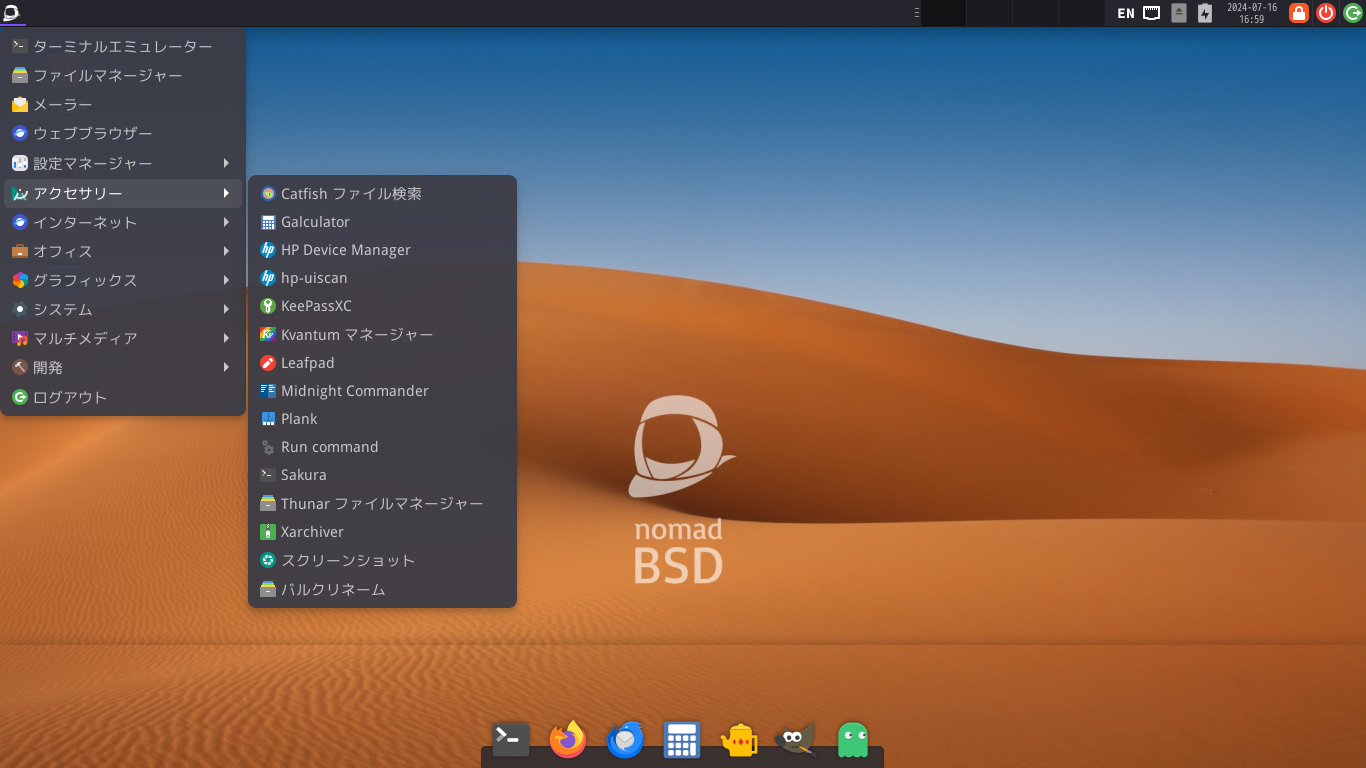The width and height of the screenshot is (1366, 768).
Task: Launch Leafpad text editor
Action: pyautogui.click(x=382, y=363)
